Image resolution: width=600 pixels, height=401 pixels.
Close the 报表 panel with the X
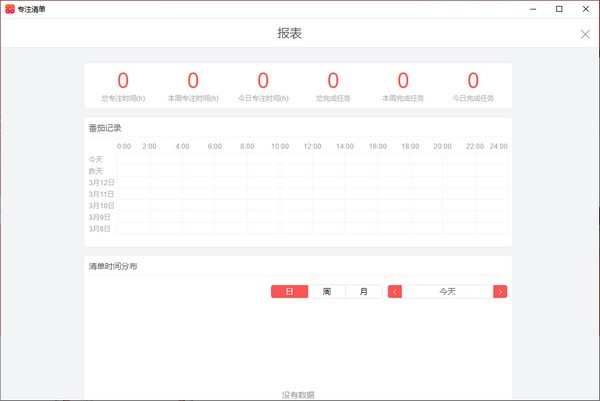coord(585,34)
